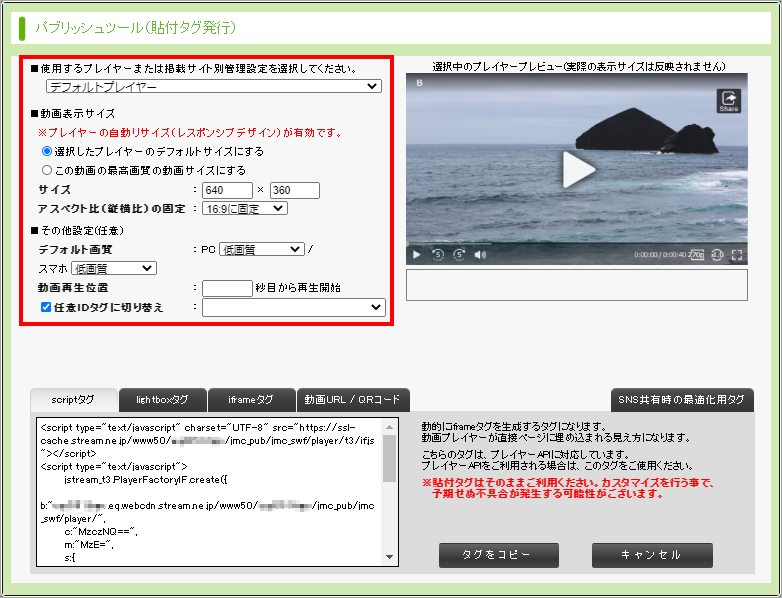Screen dimensions: 782x598
Task: Click the red warning about customizing tags
Action: pos(569,488)
